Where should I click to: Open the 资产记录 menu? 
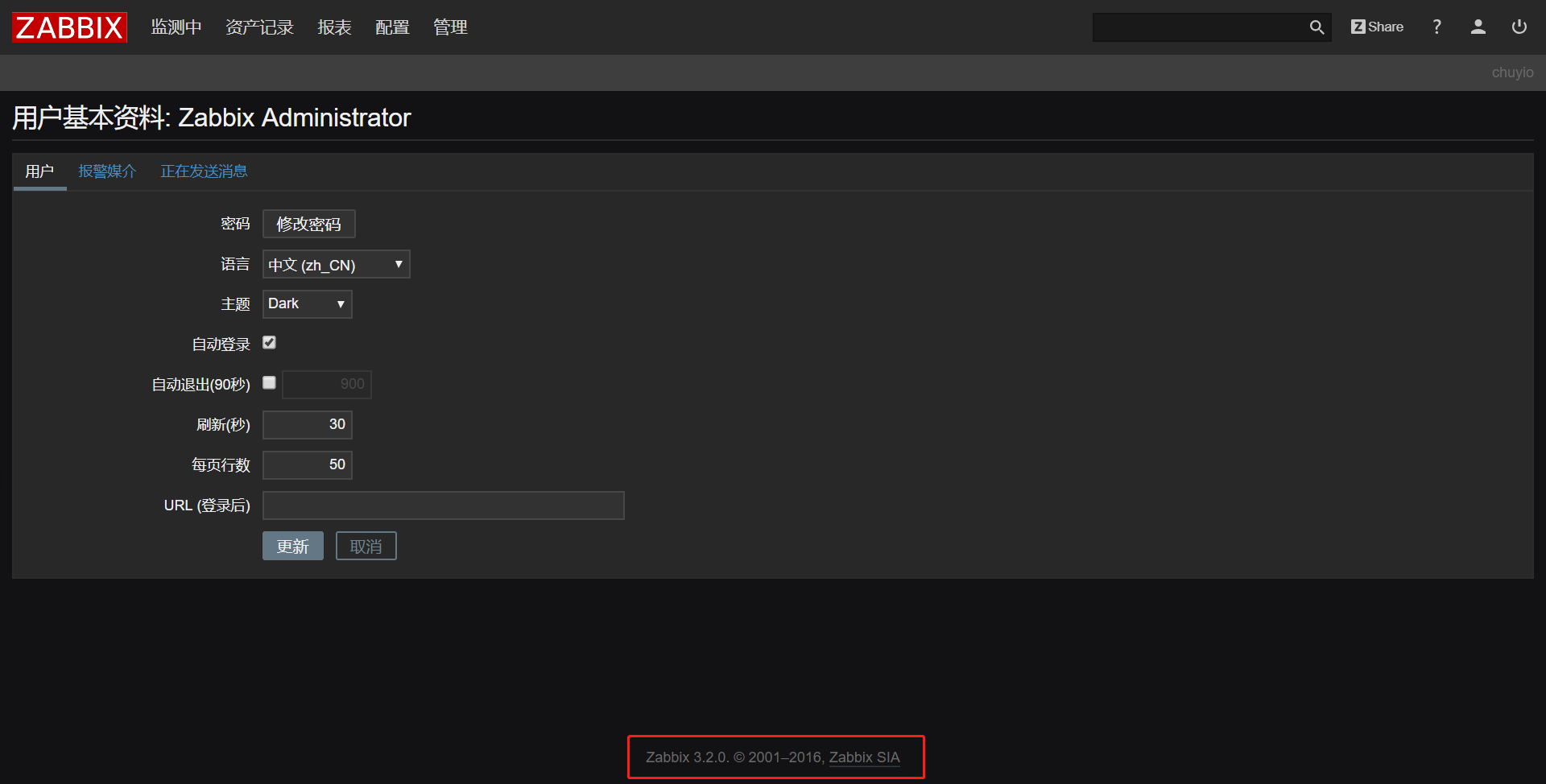point(259,27)
